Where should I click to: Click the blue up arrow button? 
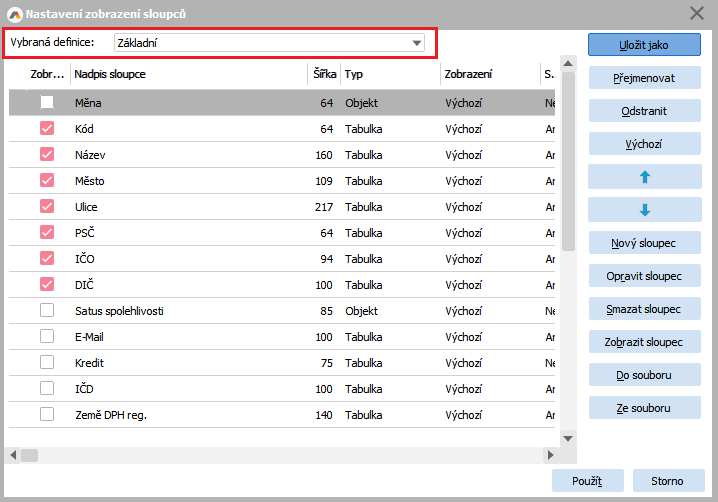point(644,177)
